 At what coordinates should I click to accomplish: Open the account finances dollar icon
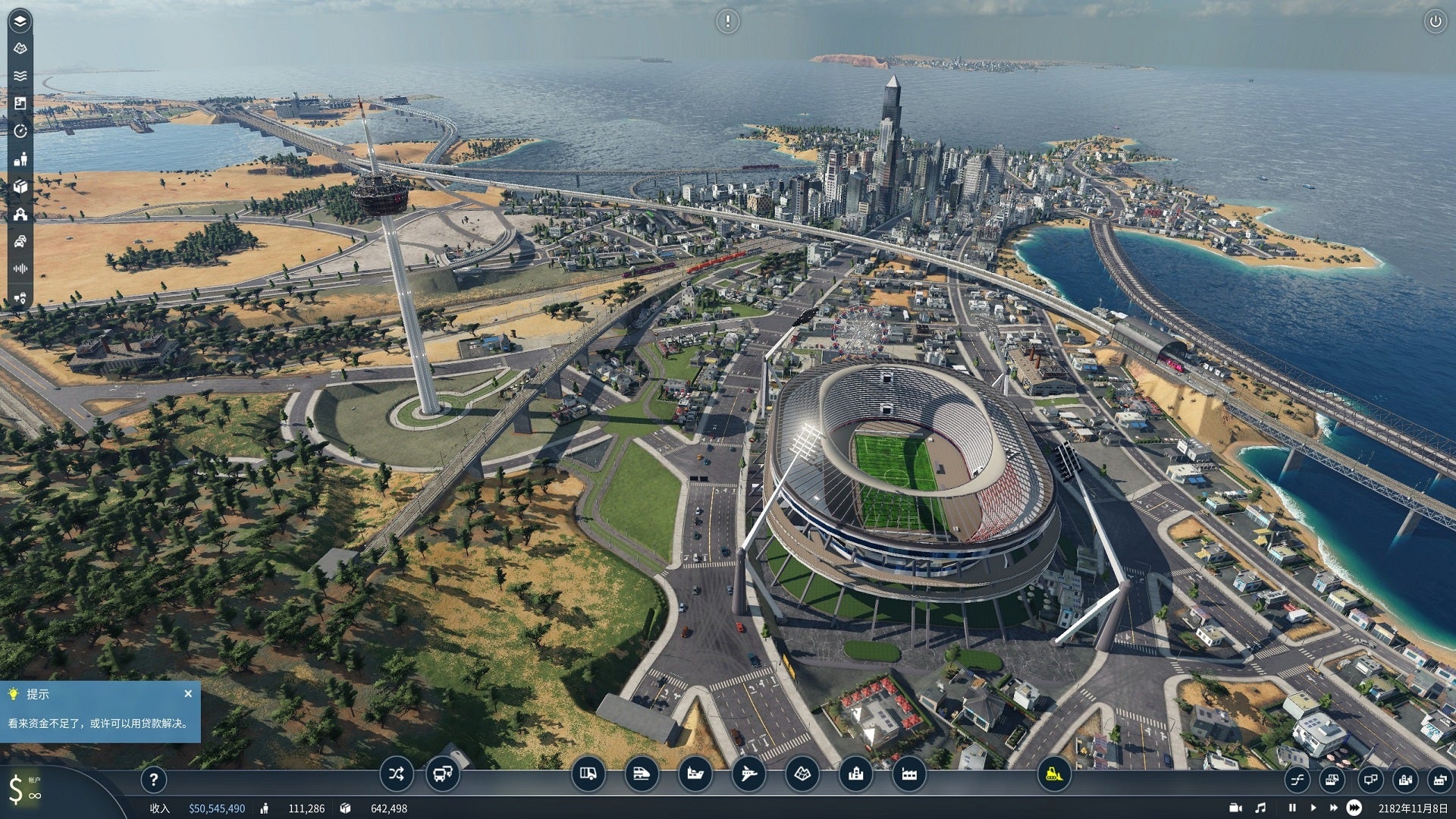15,789
